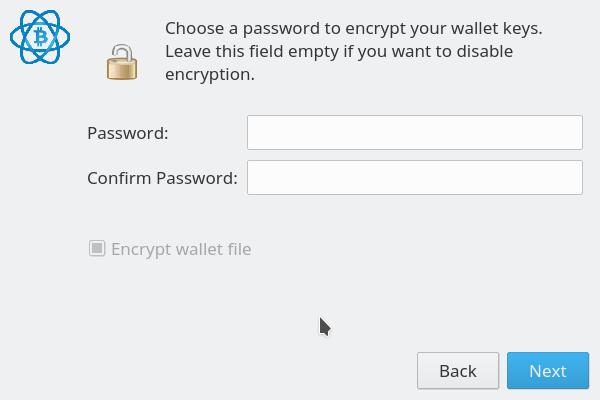Click the golden padlock icon
This screenshot has height=400, width=600.
point(121,61)
